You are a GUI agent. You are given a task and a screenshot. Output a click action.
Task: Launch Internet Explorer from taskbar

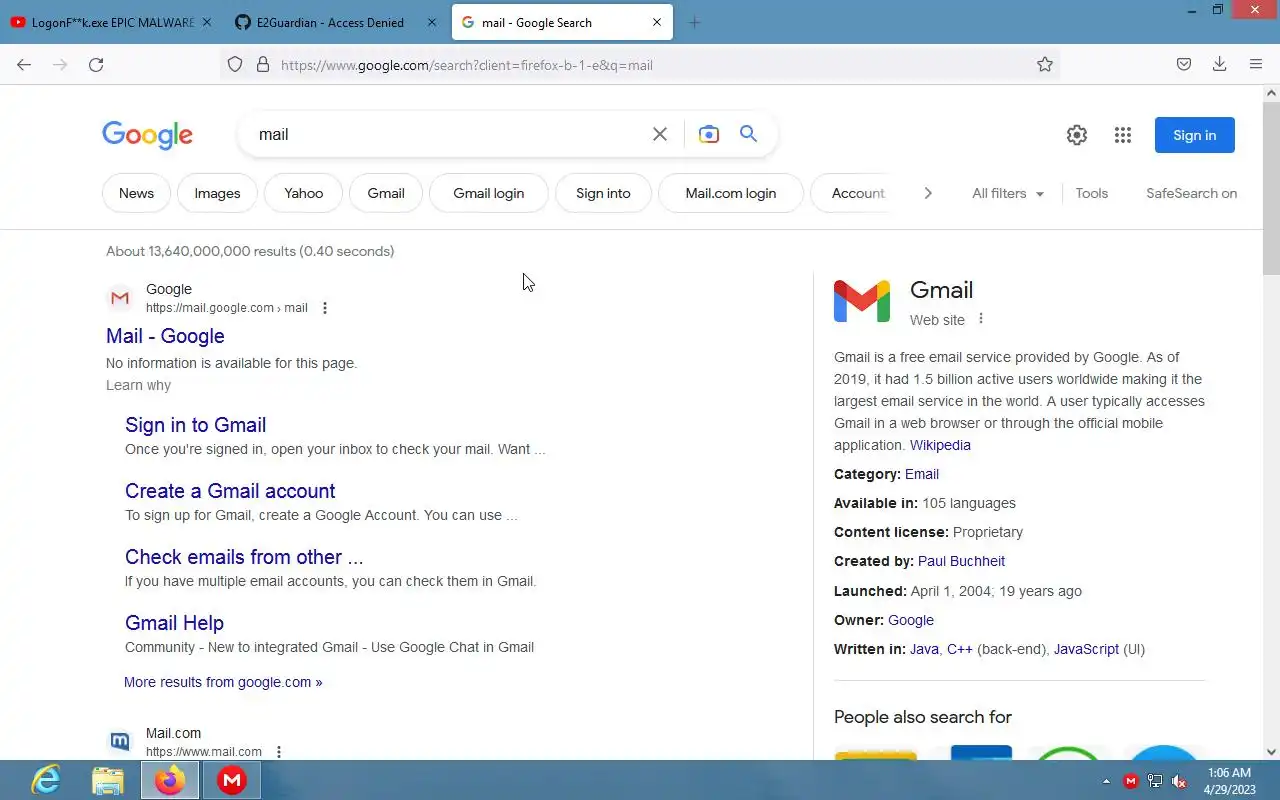46,780
